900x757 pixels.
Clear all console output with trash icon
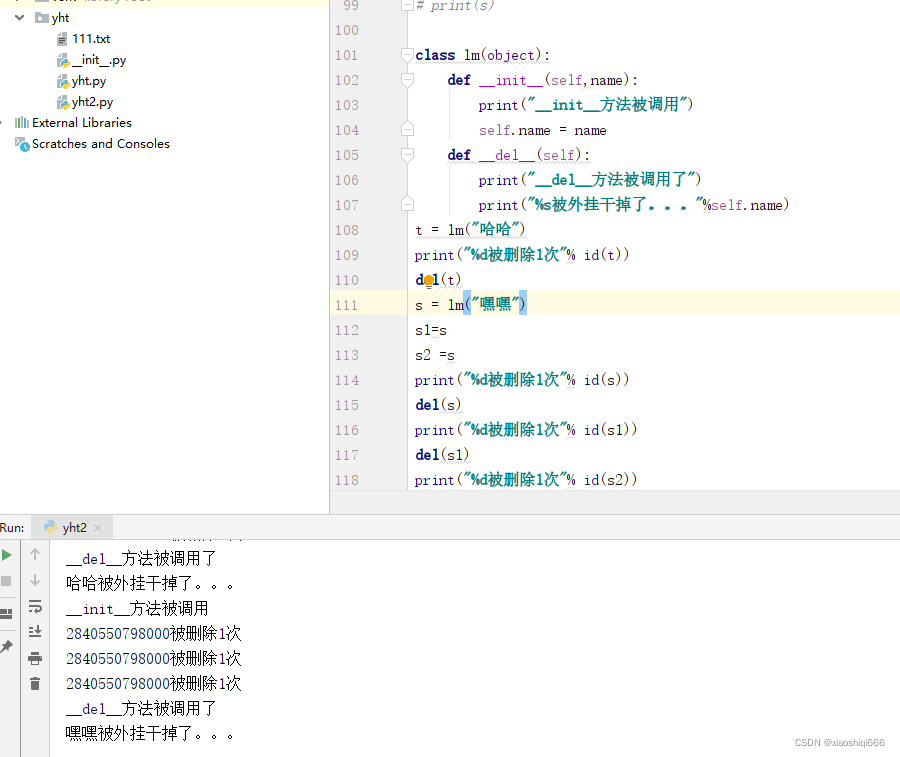(x=36, y=682)
